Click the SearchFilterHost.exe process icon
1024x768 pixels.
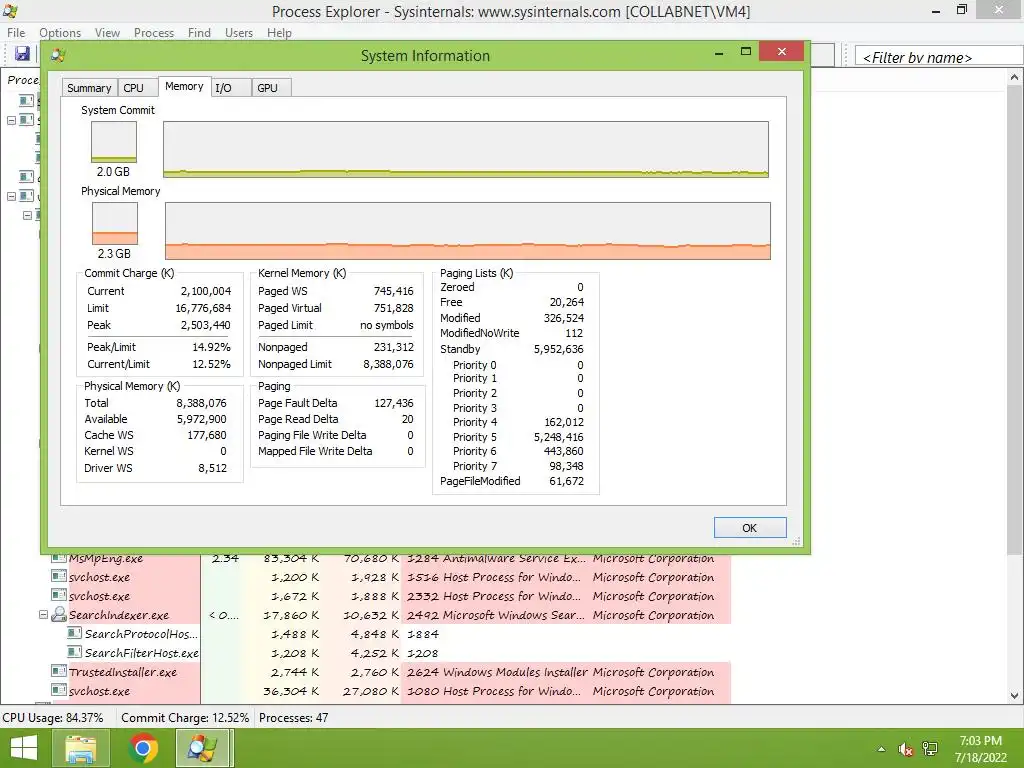[74, 652]
